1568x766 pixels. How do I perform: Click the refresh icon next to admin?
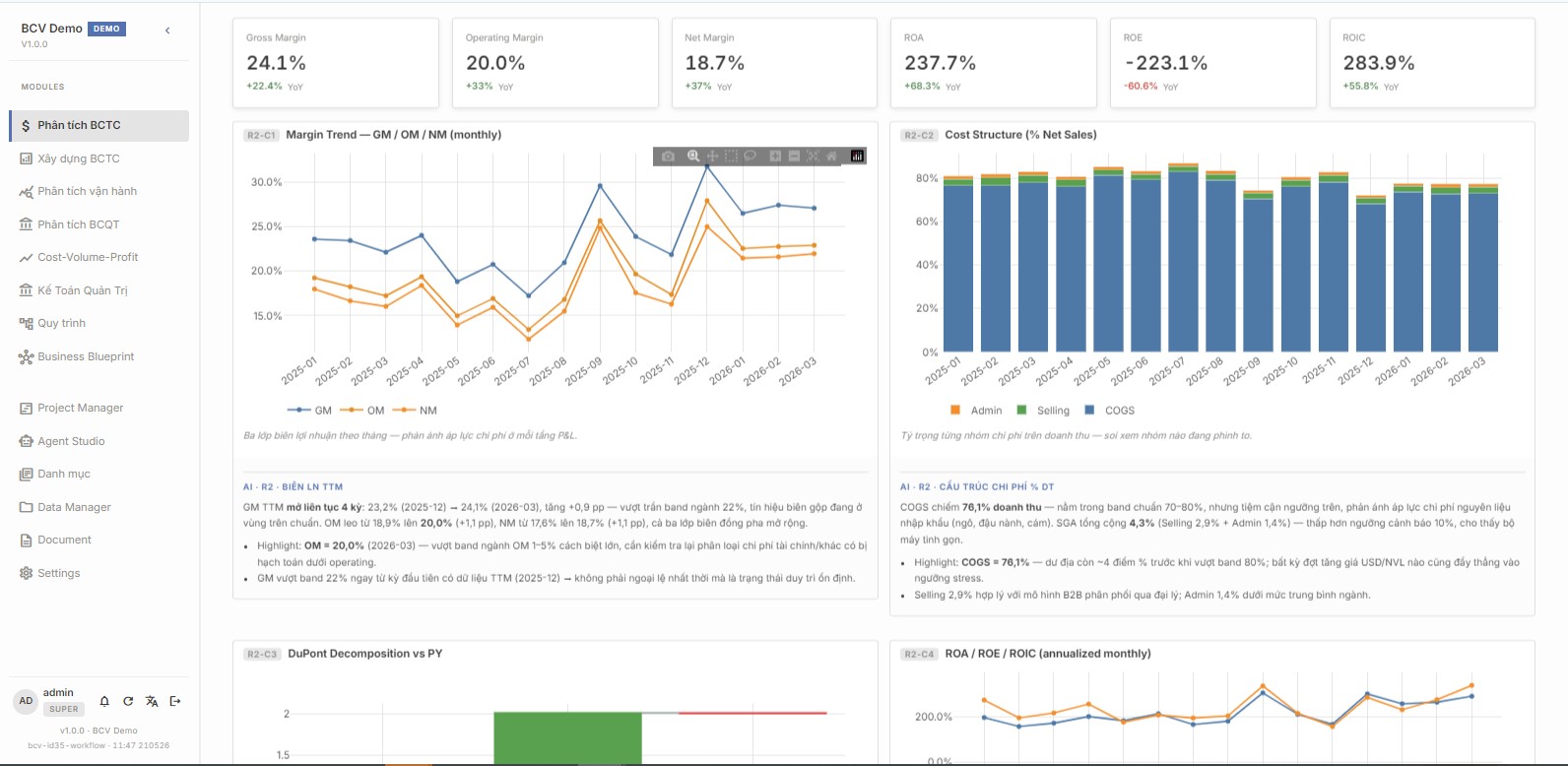pyautogui.click(x=128, y=701)
